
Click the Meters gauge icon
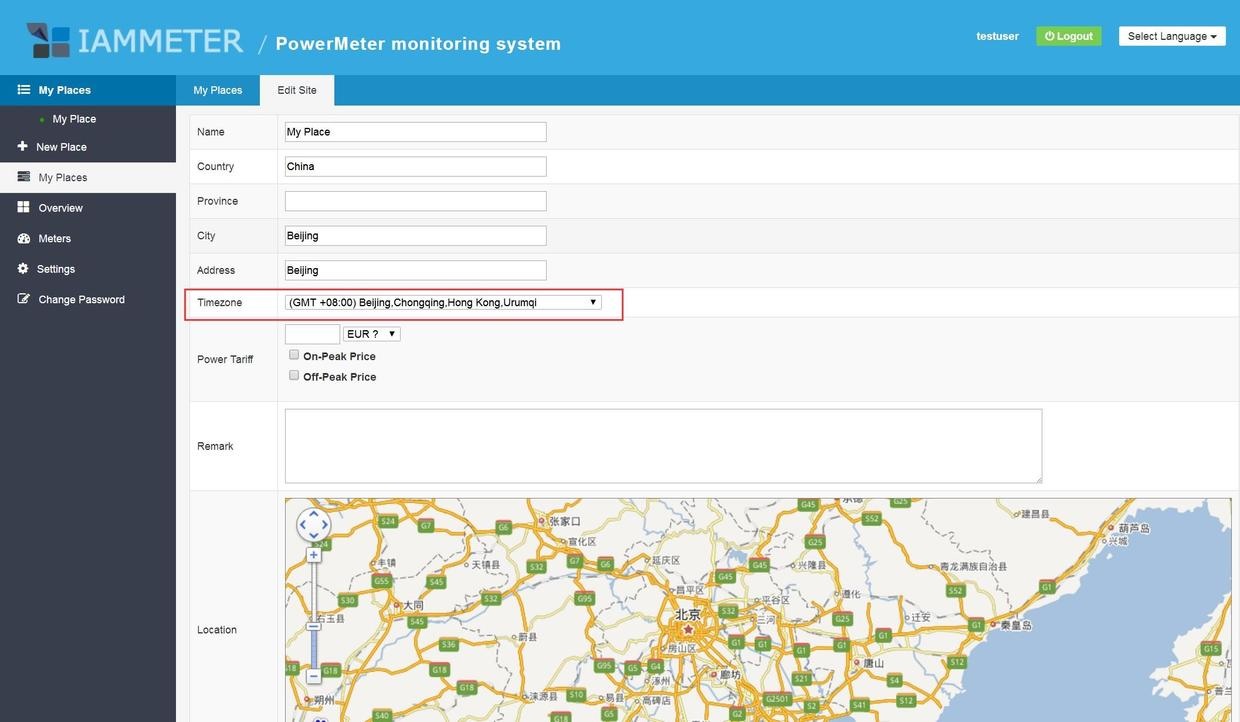pos(23,238)
